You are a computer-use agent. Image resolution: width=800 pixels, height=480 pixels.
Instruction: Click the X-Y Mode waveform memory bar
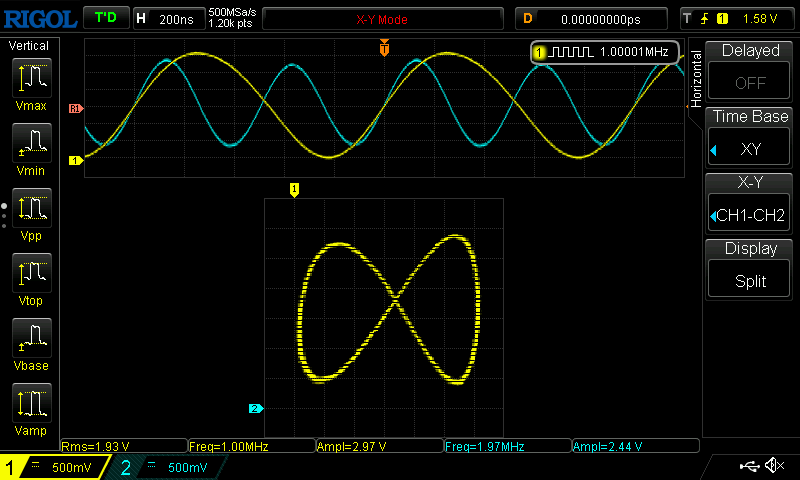coord(383,19)
